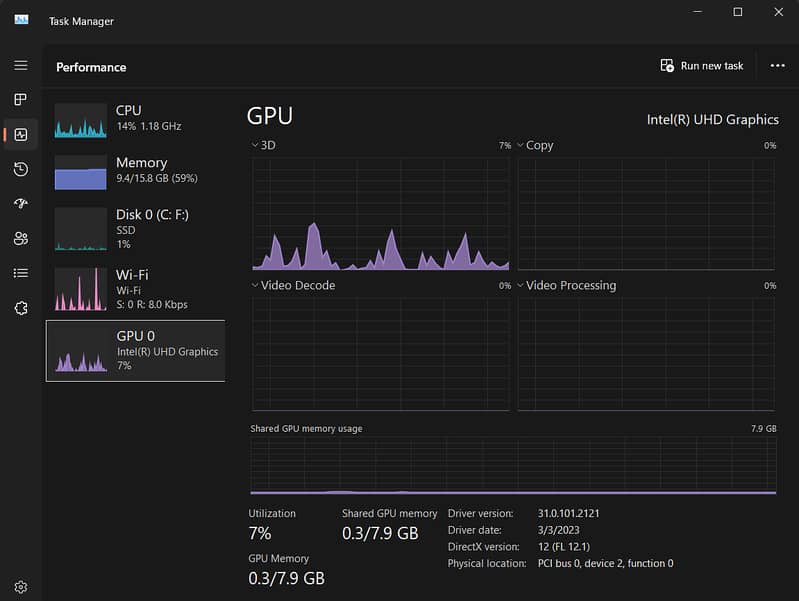This screenshot has height=601, width=799.
Task: Open the hamburger navigation menu
Action: 20,65
